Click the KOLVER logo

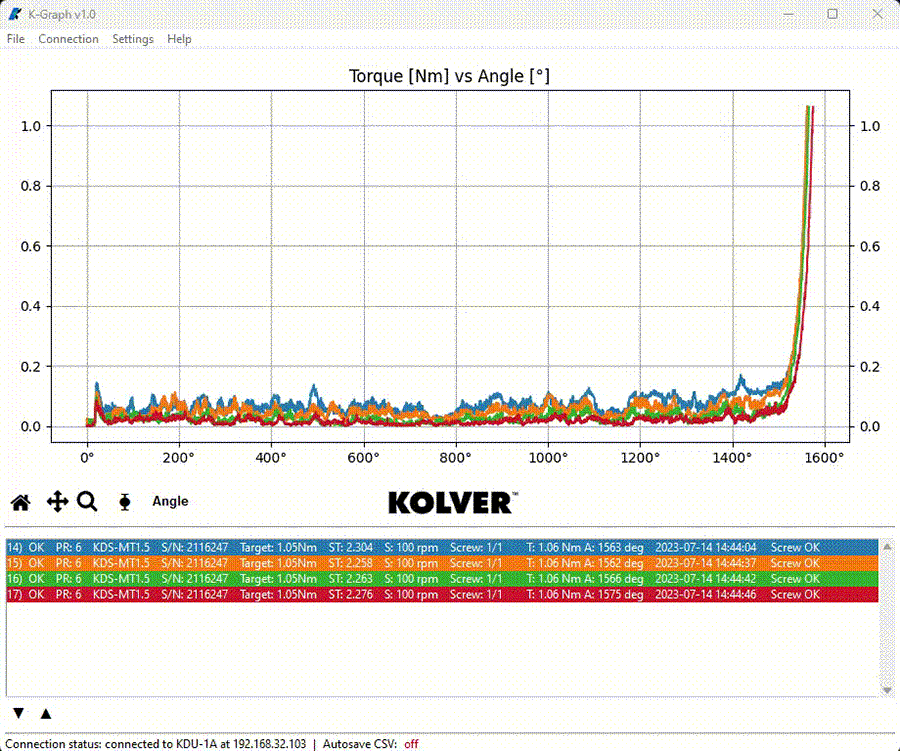coord(453,502)
